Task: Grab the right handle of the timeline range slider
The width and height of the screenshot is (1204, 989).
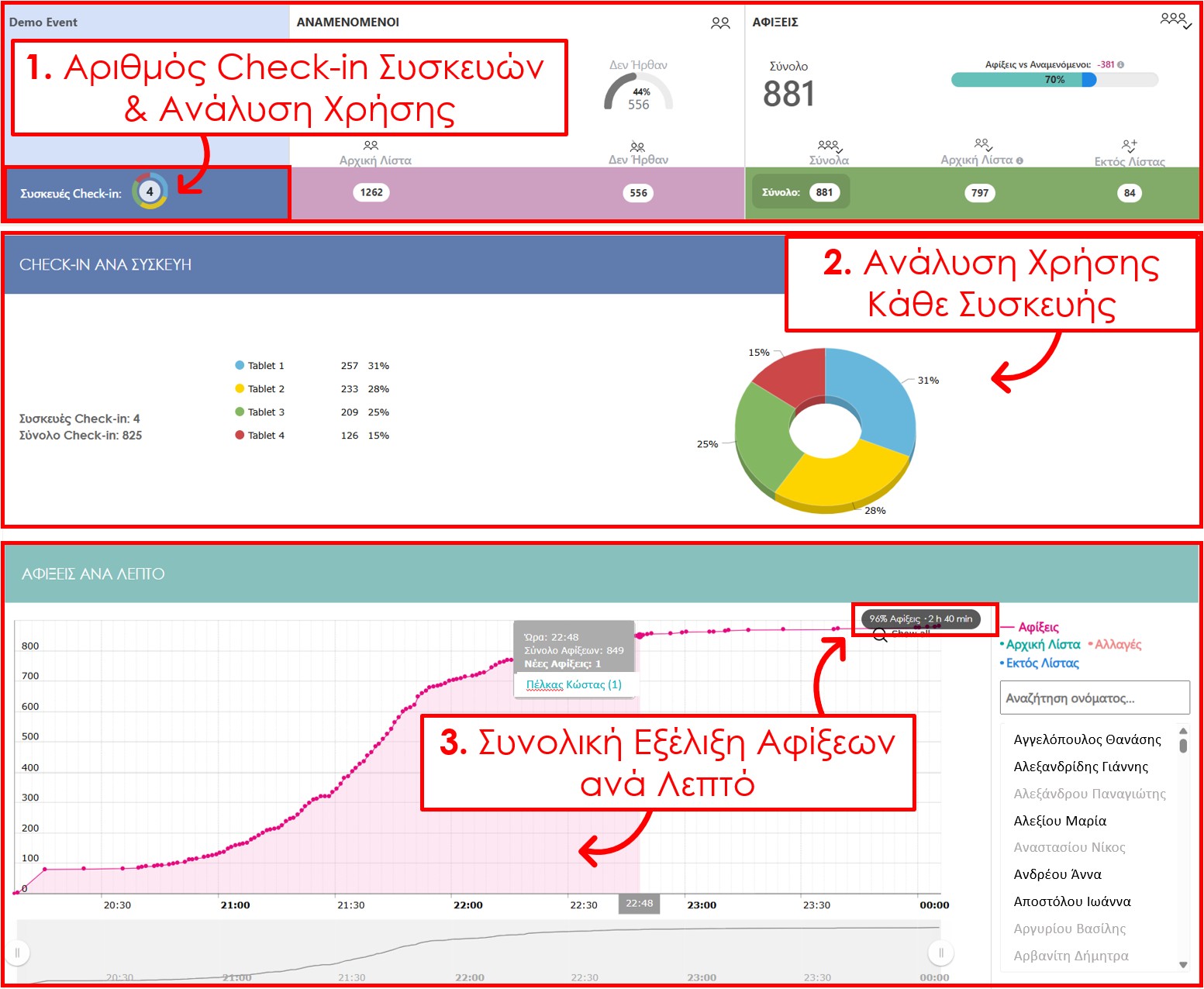Action: coord(940,953)
